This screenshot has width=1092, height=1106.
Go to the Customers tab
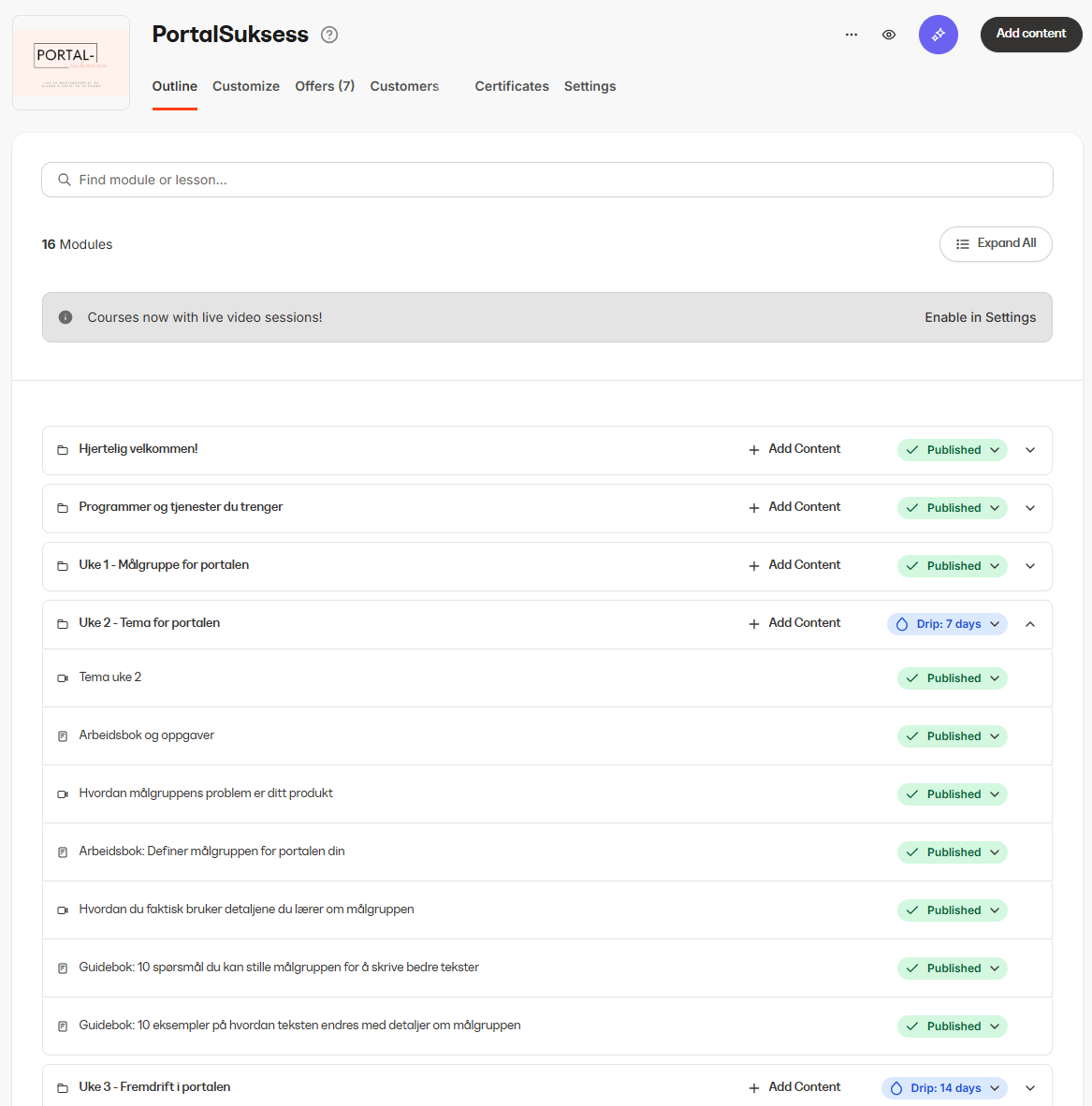click(404, 86)
